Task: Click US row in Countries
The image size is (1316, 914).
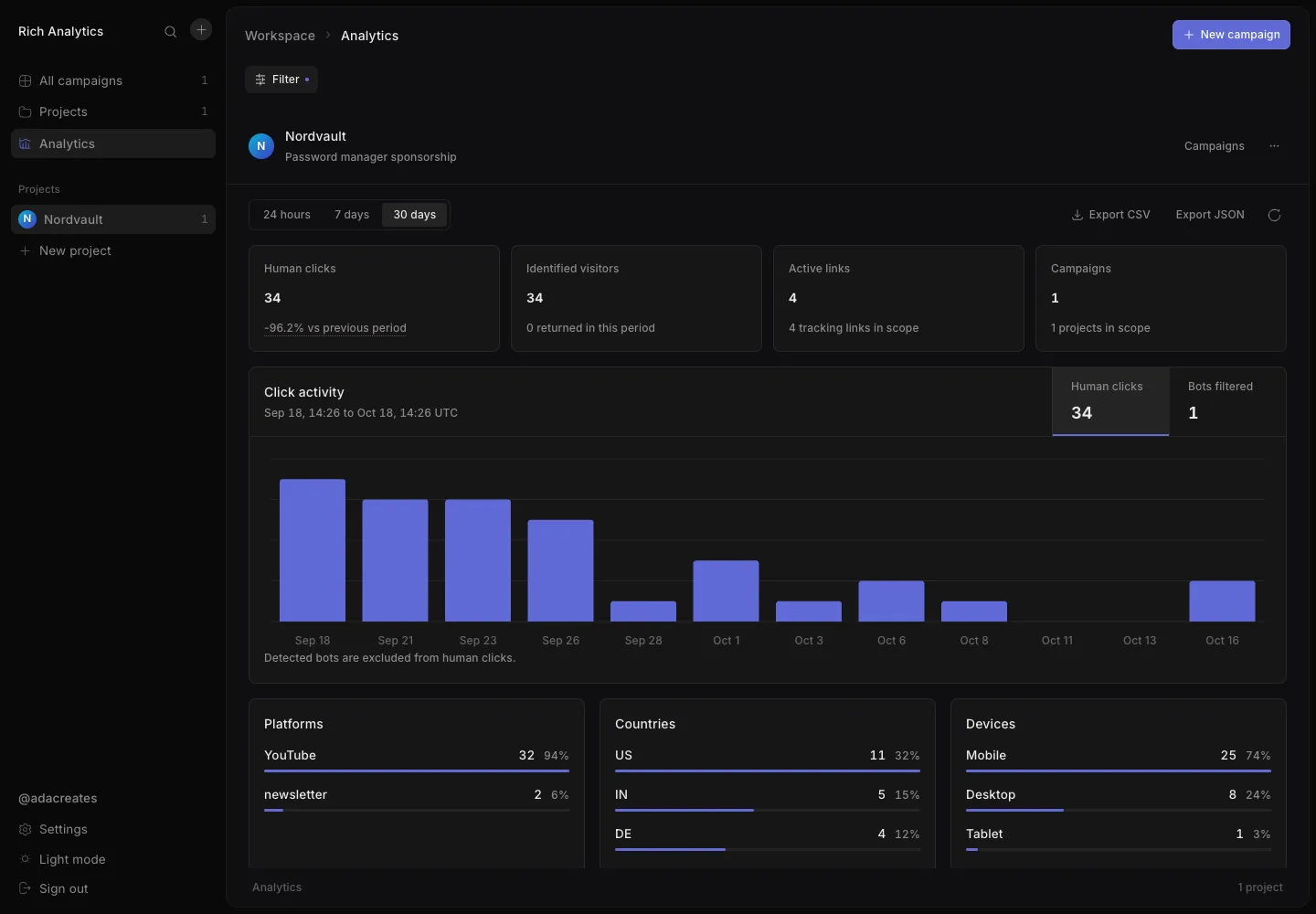Action: pos(768,759)
